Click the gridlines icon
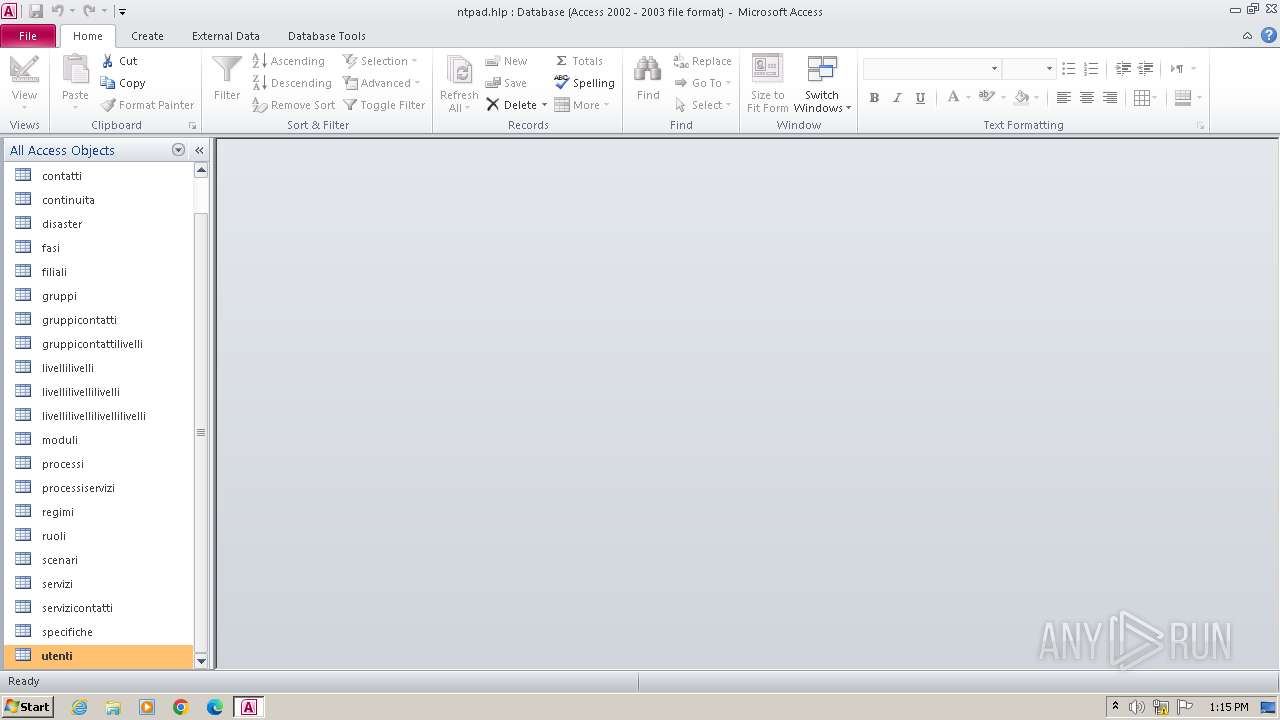 point(1141,97)
